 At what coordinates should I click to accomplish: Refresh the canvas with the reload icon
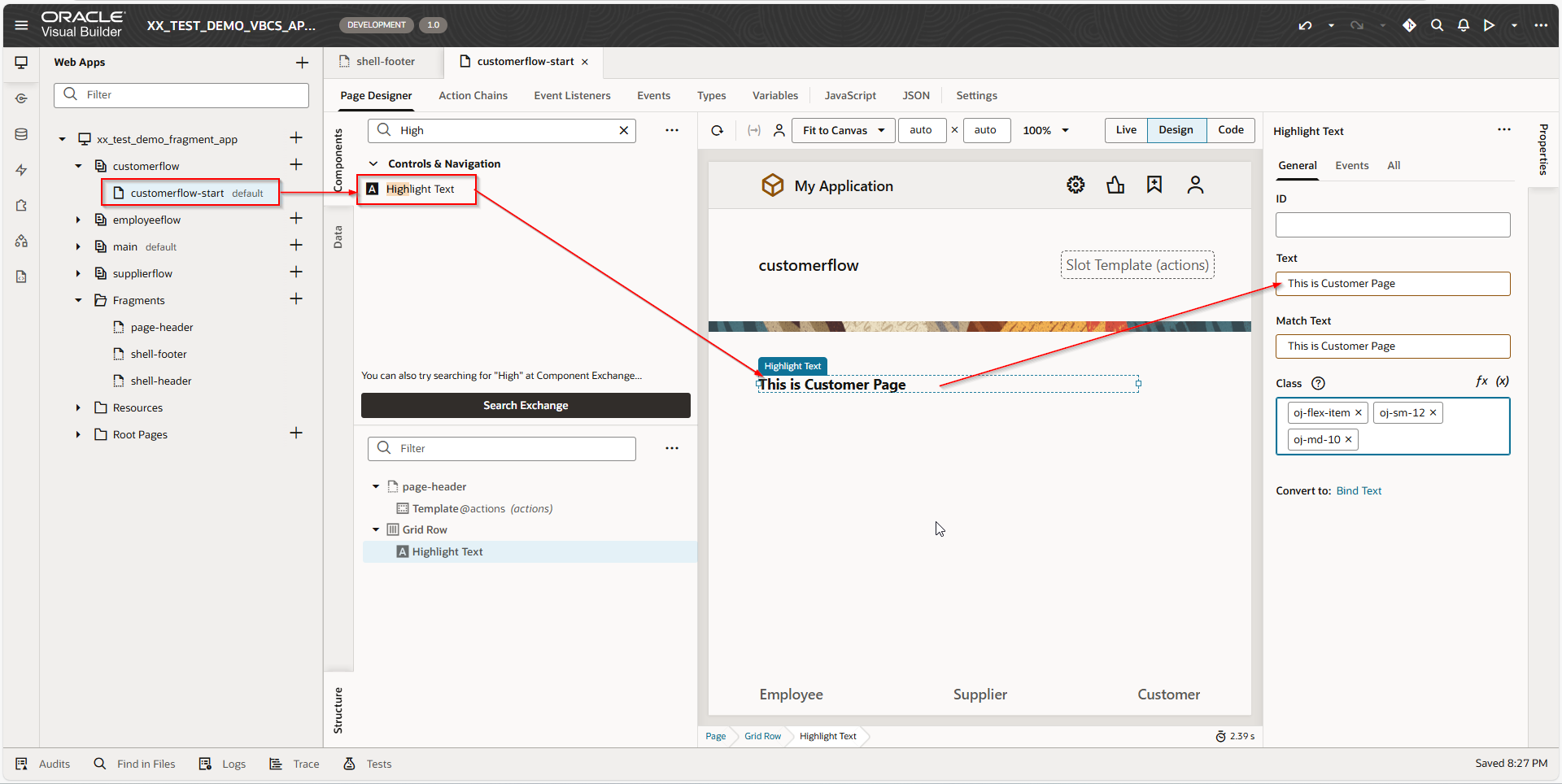(717, 130)
